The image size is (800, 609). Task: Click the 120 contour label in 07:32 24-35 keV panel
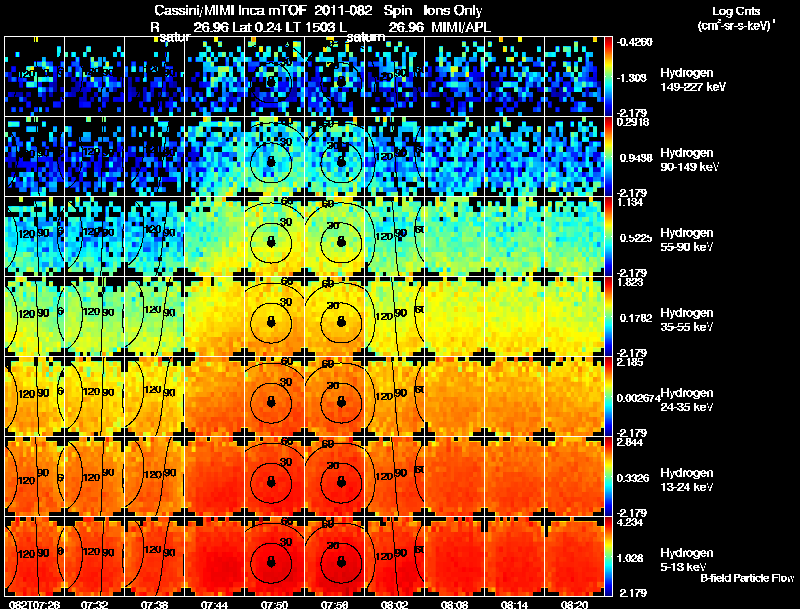click(x=91, y=391)
